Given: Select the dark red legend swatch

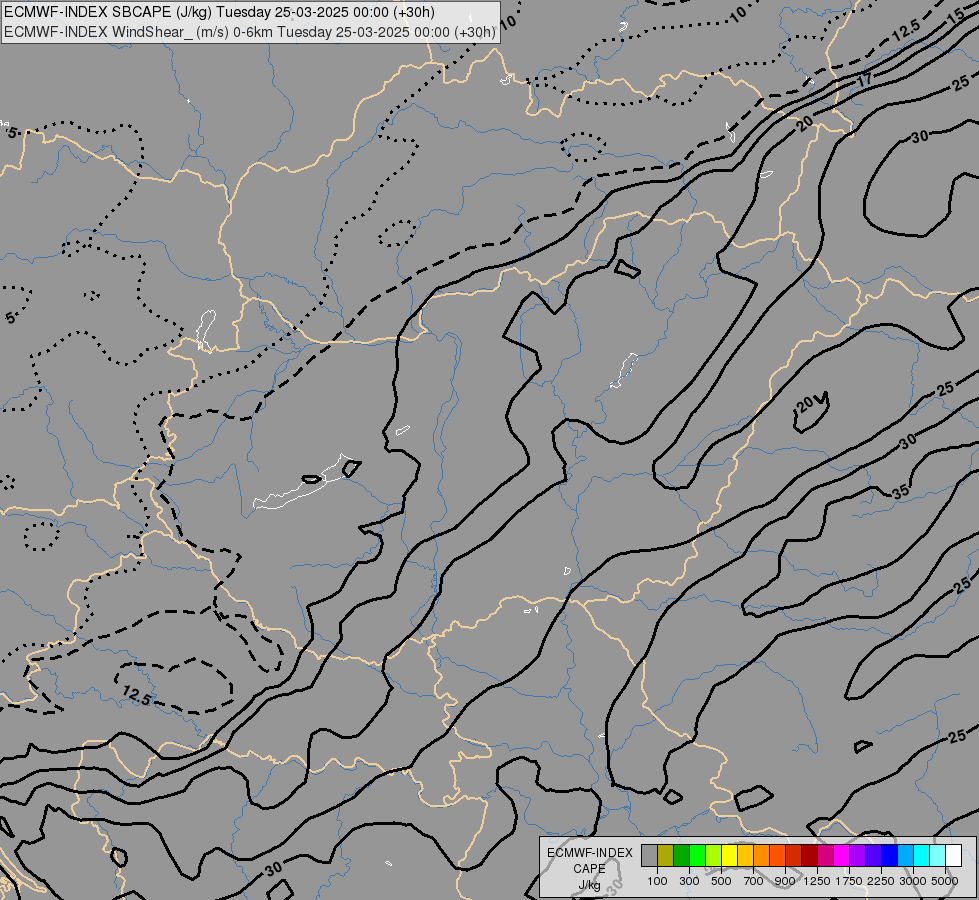Looking at the screenshot, I should coord(810,856).
